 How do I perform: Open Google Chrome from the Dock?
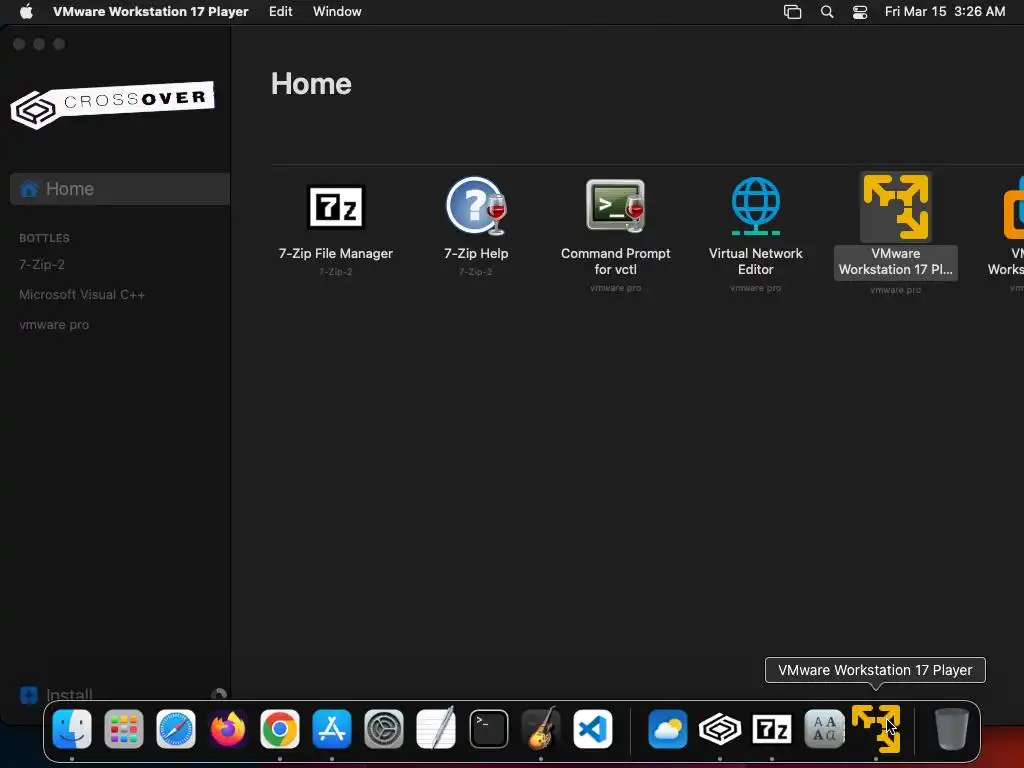280,729
